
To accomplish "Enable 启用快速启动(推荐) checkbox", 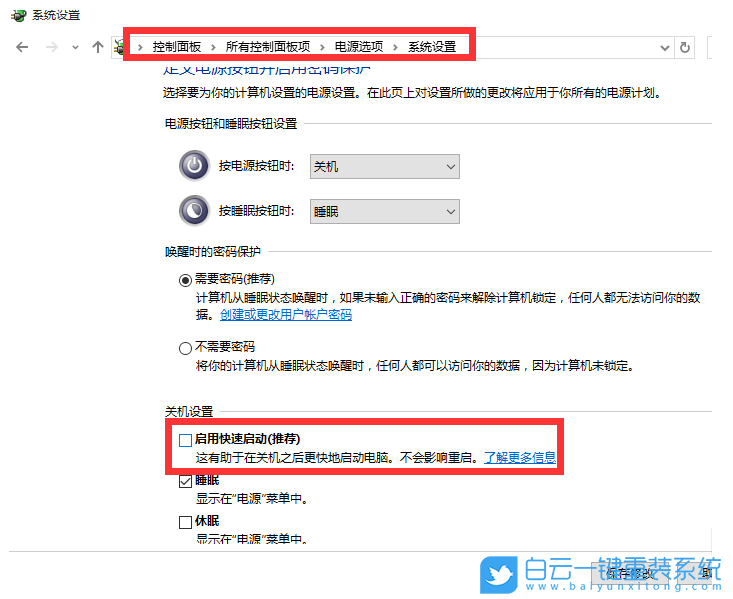I will pyautogui.click(x=186, y=440).
